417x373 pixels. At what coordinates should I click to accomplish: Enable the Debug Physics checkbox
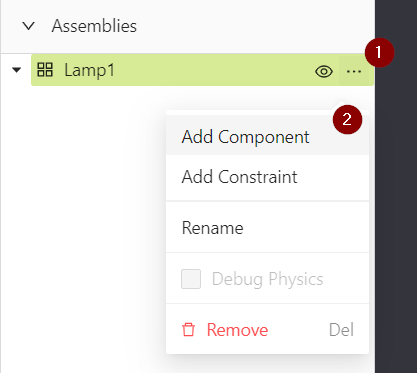point(191,279)
